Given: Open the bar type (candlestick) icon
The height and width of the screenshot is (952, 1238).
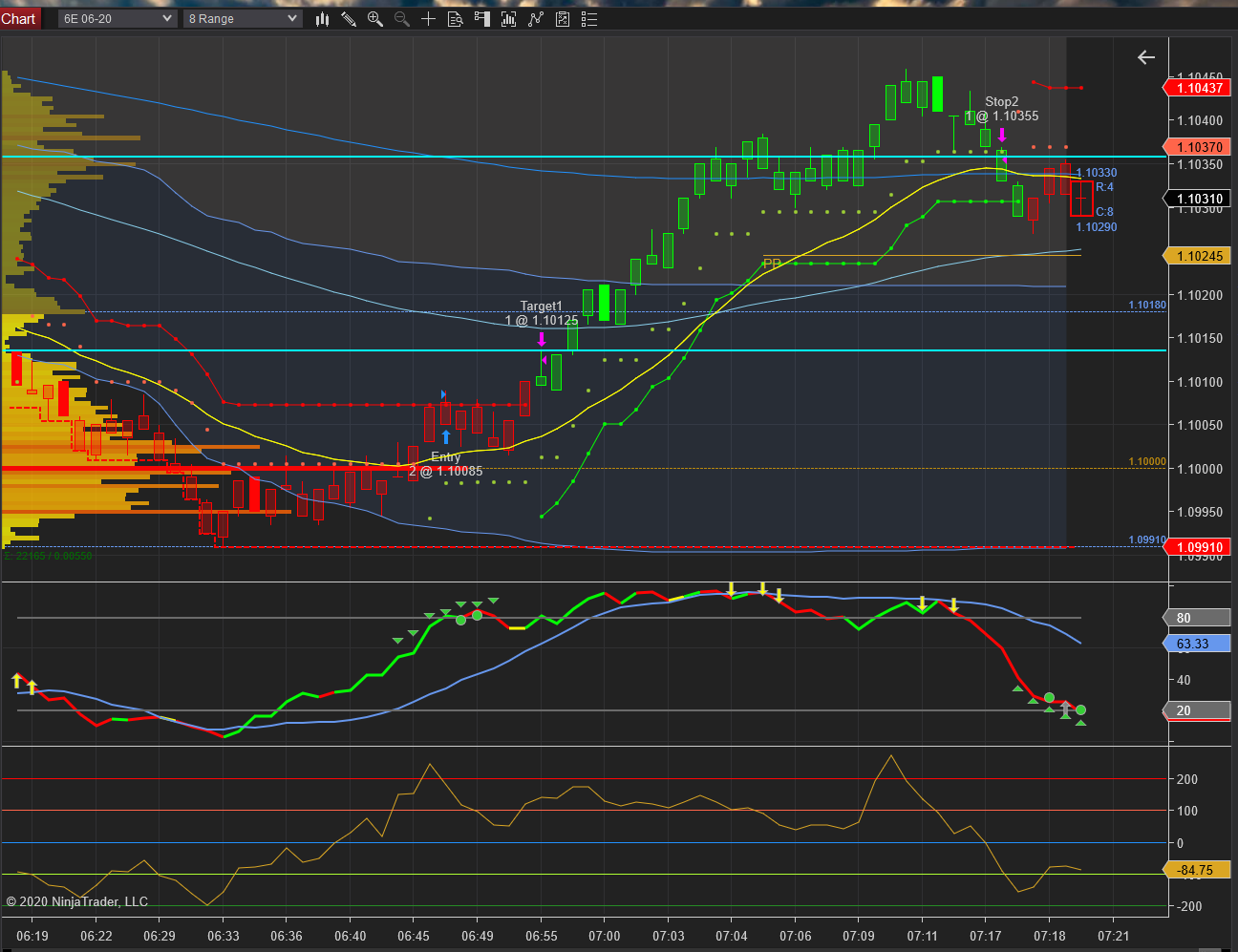Looking at the screenshot, I should [322, 19].
